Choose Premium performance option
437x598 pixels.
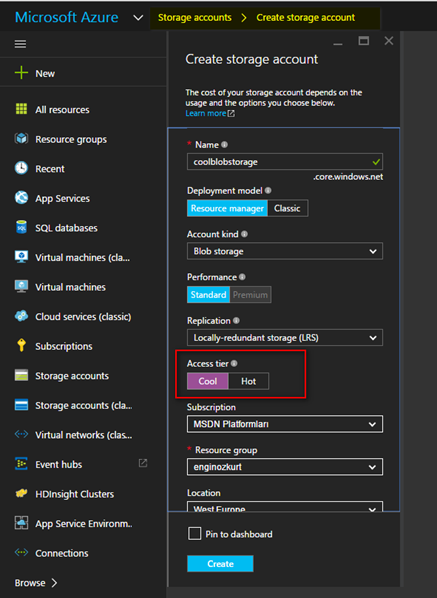coord(250,295)
